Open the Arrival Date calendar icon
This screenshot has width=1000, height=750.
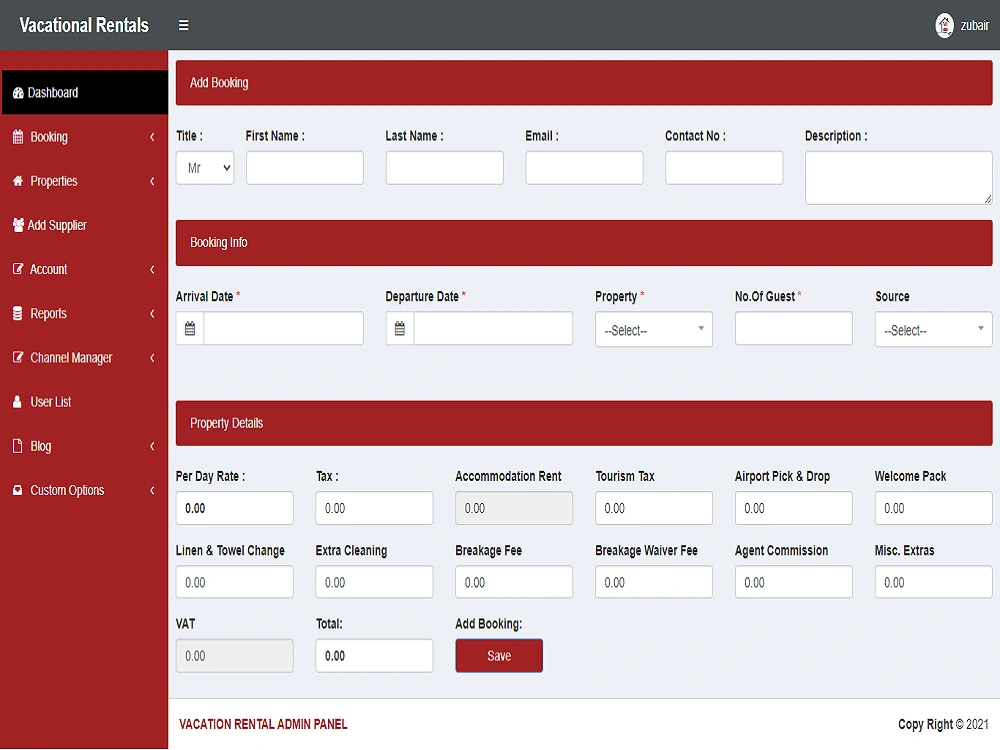190,328
